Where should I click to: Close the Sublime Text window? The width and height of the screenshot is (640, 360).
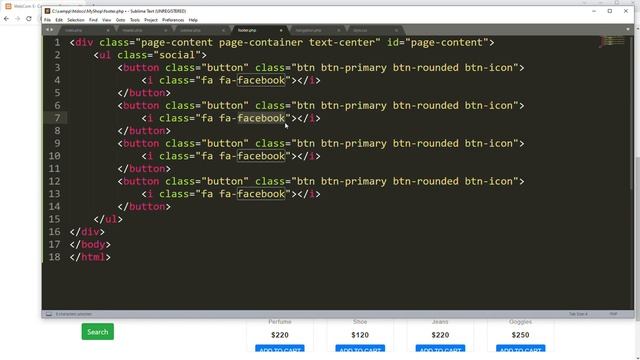click(x=626, y=11)
